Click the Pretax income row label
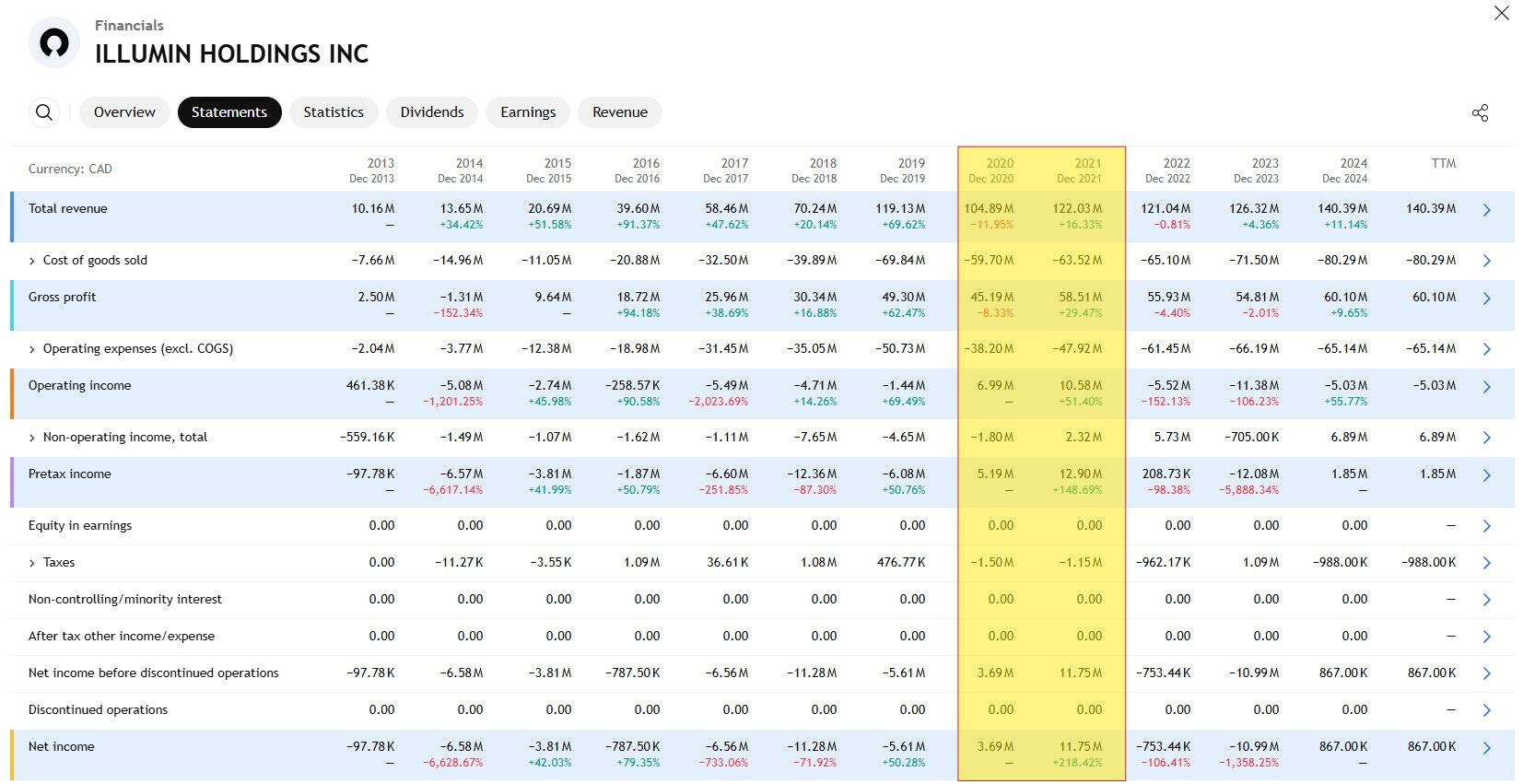The image size is (1523, 784). [x=70, y=474]
